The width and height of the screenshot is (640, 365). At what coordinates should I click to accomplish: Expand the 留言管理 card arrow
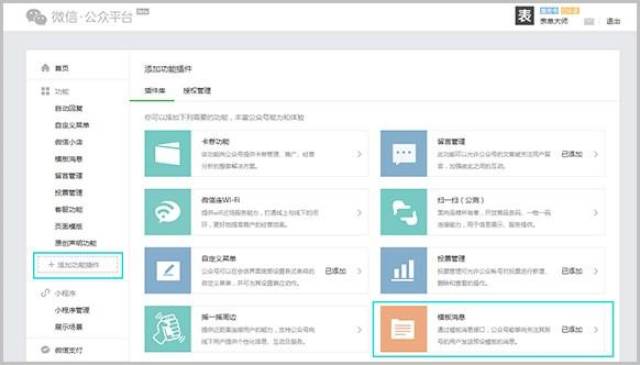[596, 154]
